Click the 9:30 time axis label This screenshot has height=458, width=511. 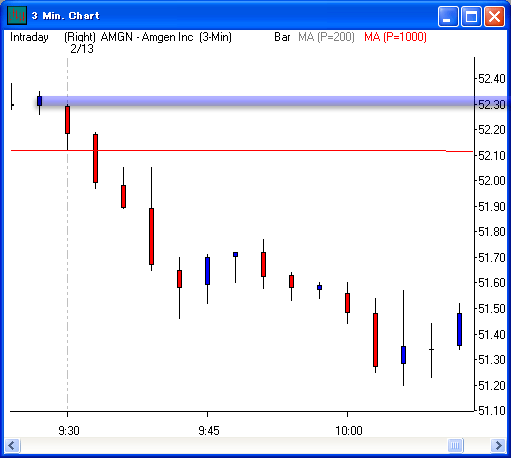69,431
